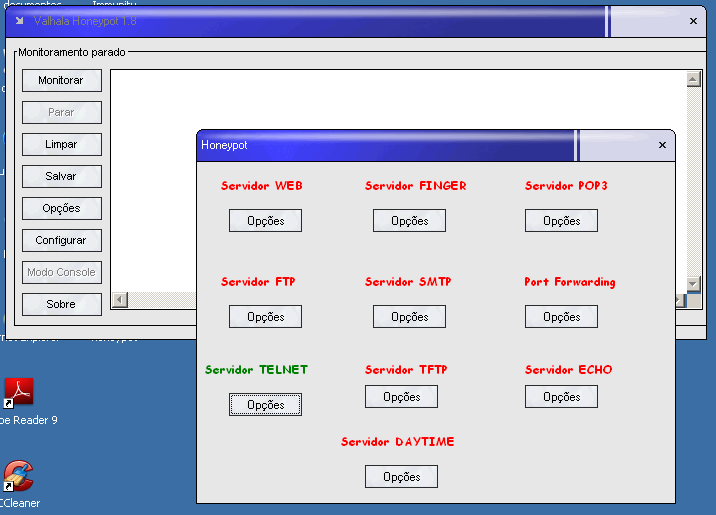
Task: Click the Modo Console button
Action: click(62, 272)
